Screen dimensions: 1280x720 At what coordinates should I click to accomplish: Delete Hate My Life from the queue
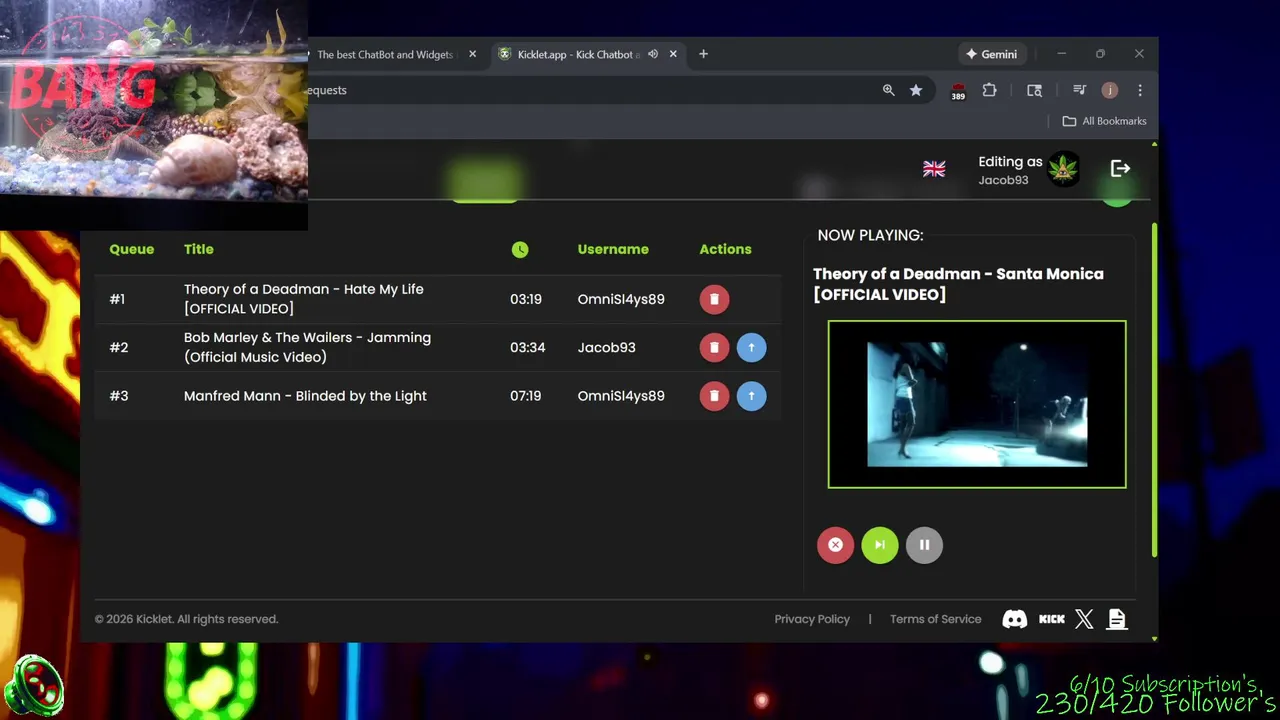coord(714,299)
